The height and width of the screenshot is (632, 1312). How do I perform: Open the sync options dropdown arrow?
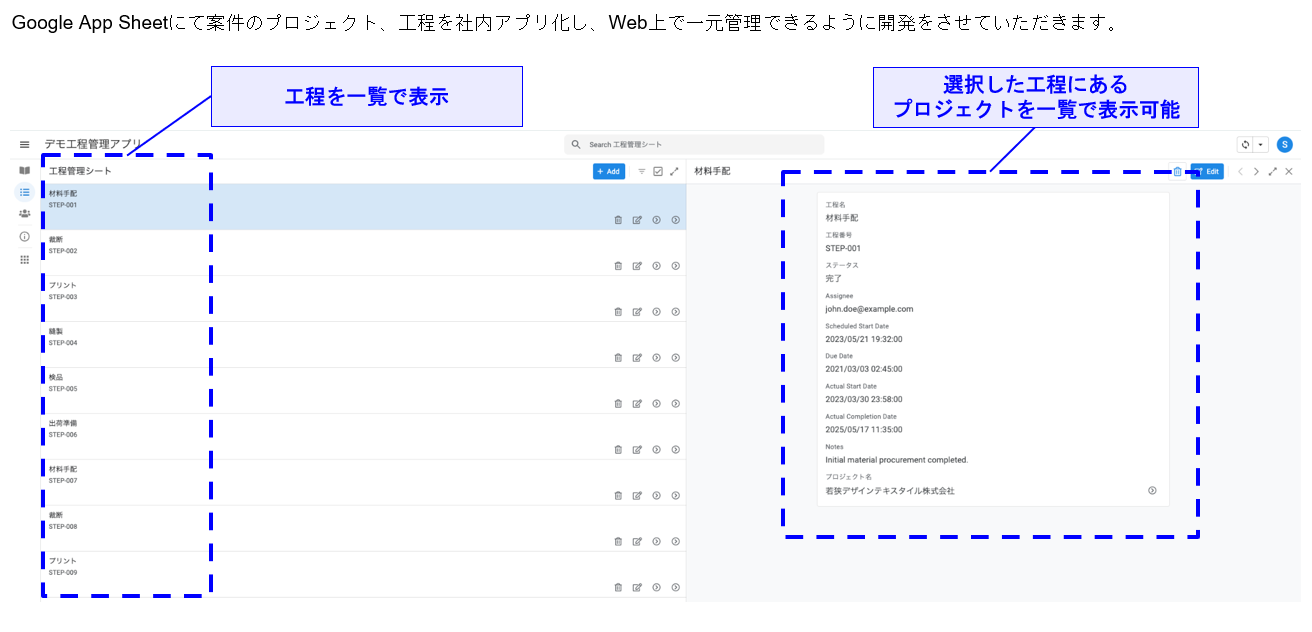tap(1260, 144)
